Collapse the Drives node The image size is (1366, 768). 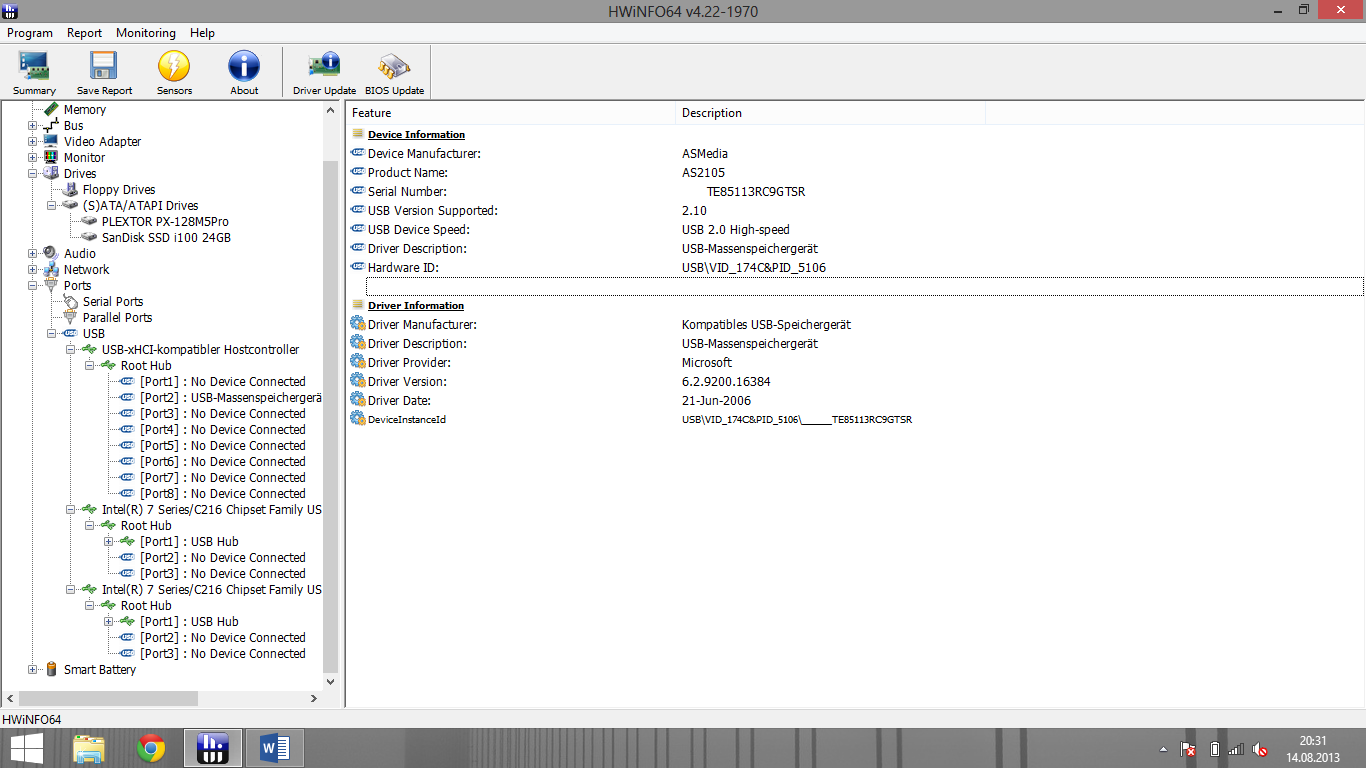[33, 174]
